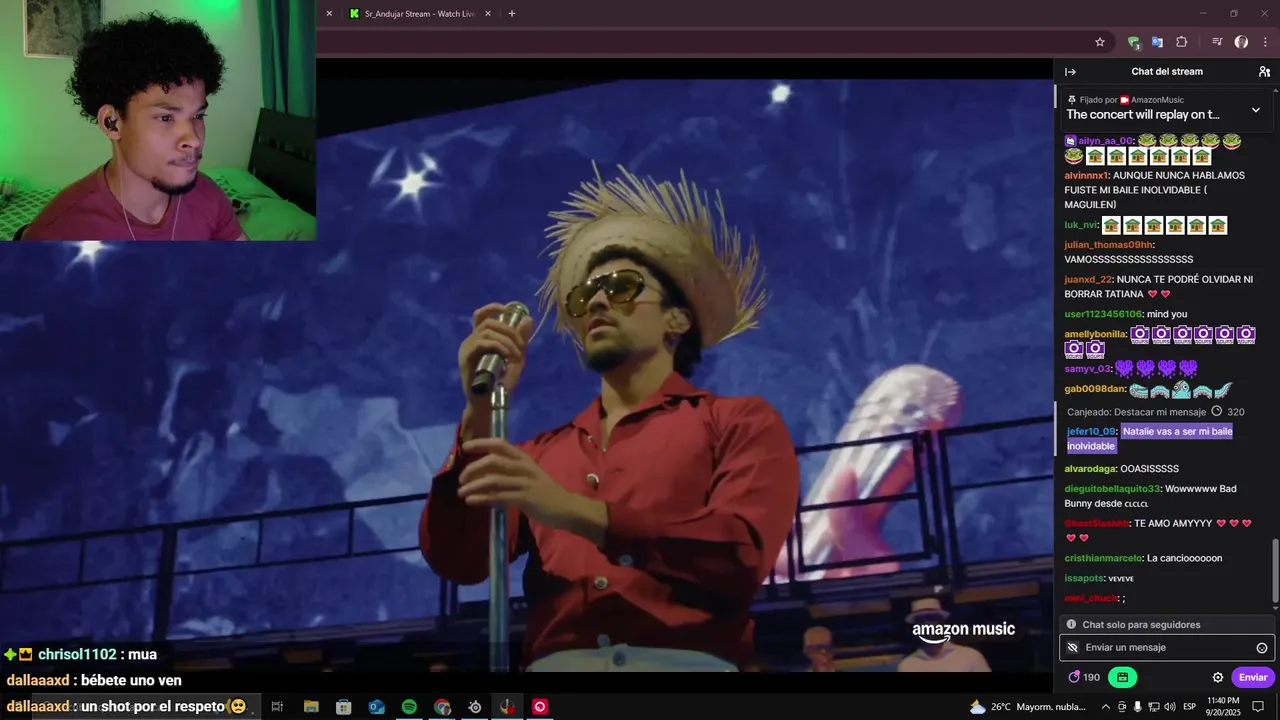Open SteelSeries app from the taskbar
The width and height of the screenshot is (1280, 720).
point(475,707)
